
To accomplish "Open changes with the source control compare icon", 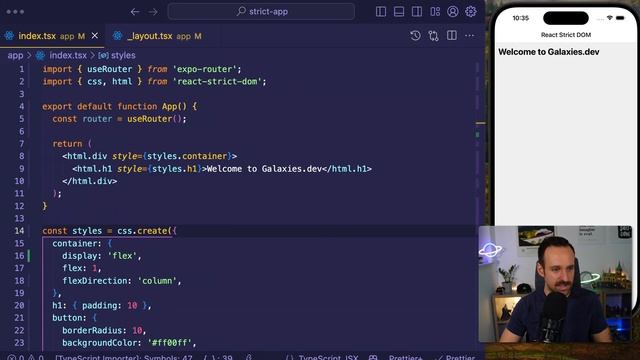I will [433, 36].
